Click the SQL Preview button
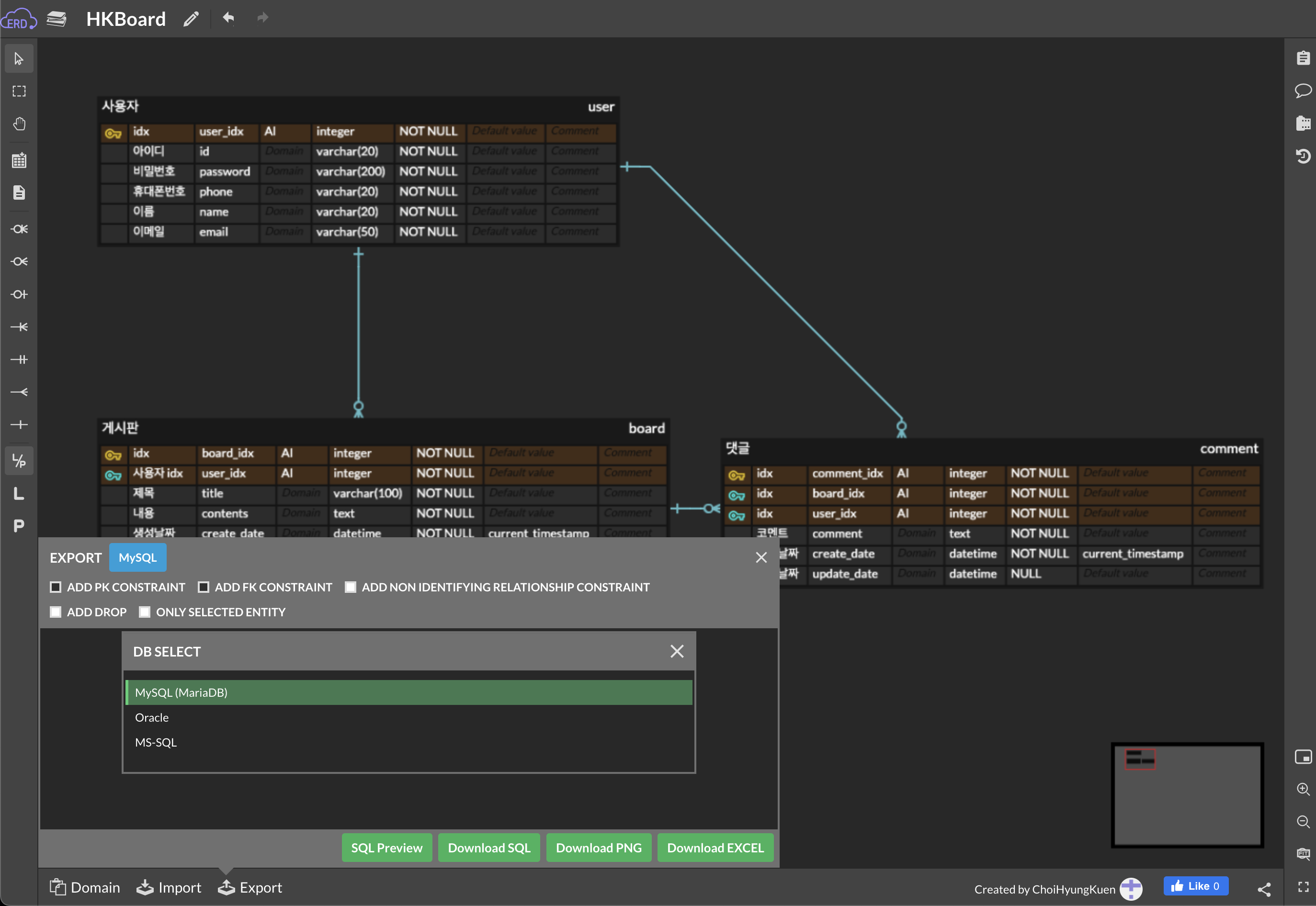Image resolution: width=1316 pixels, height=906 pixels. 386,848
